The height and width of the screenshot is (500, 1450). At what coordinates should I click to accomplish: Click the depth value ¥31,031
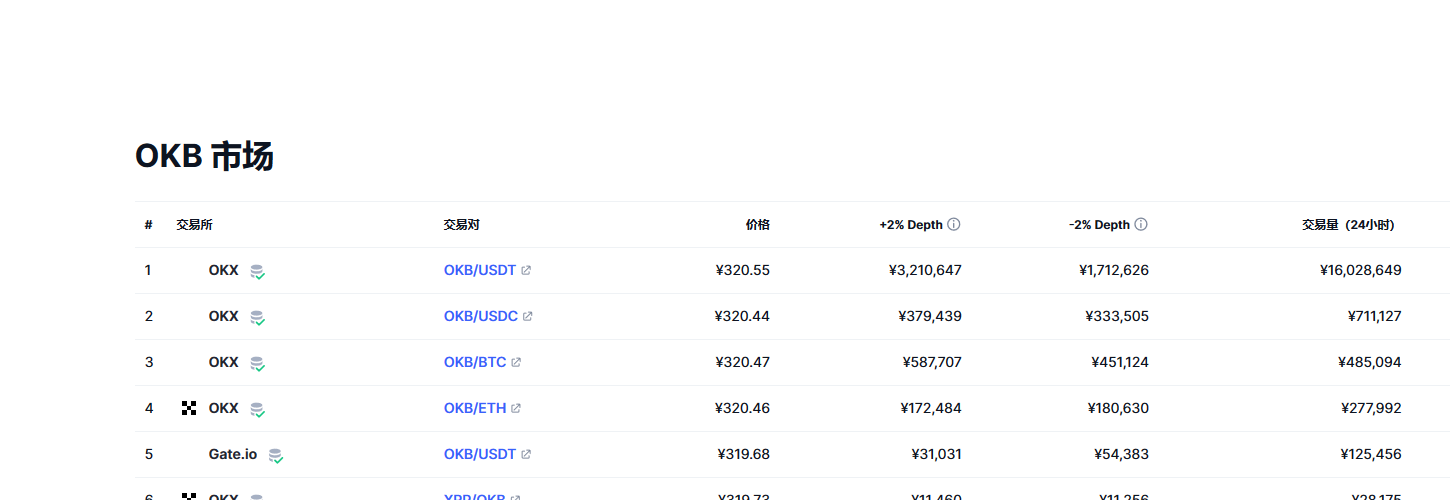(936, 454)
